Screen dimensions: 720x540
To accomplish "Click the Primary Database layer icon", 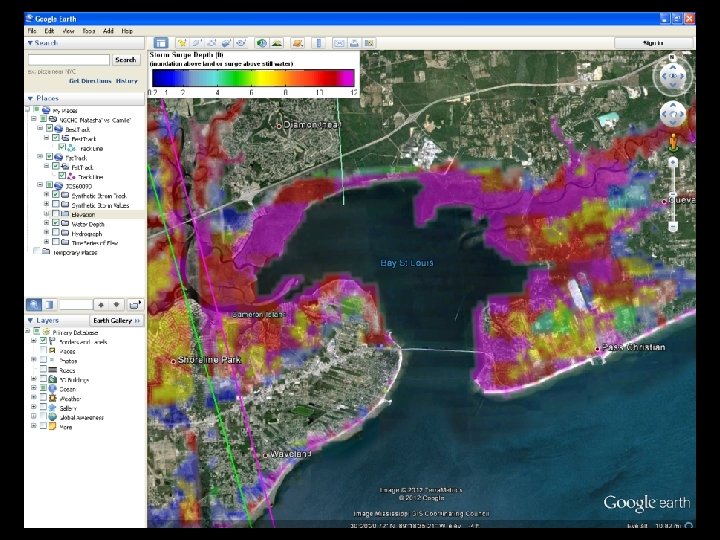I will [x=46, y=332].
